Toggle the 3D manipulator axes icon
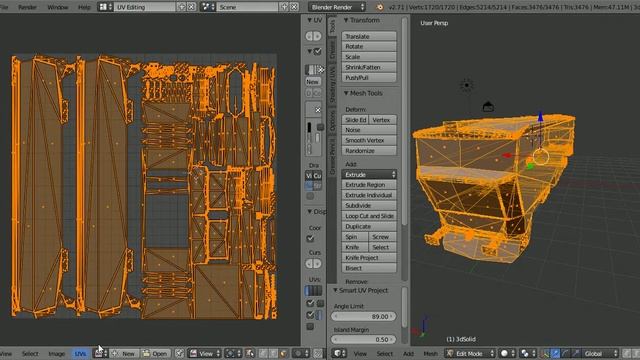Screen dimensions: 640x360 point(545,353)
